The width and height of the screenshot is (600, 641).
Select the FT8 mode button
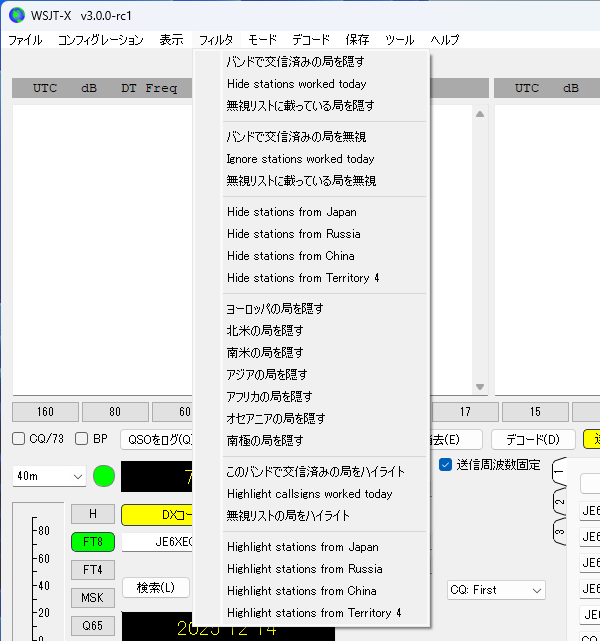pos(93,542)
